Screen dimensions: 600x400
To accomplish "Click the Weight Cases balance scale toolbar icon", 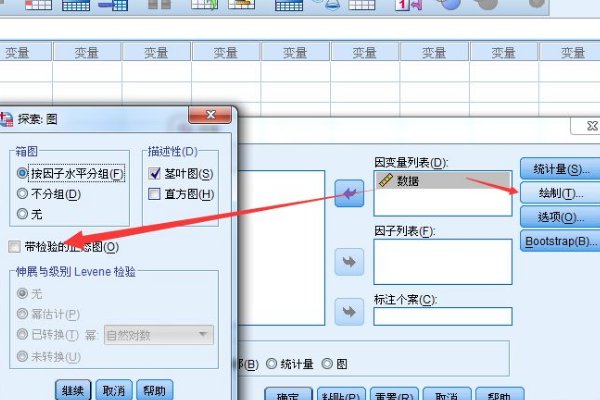I will click(327, 5).
